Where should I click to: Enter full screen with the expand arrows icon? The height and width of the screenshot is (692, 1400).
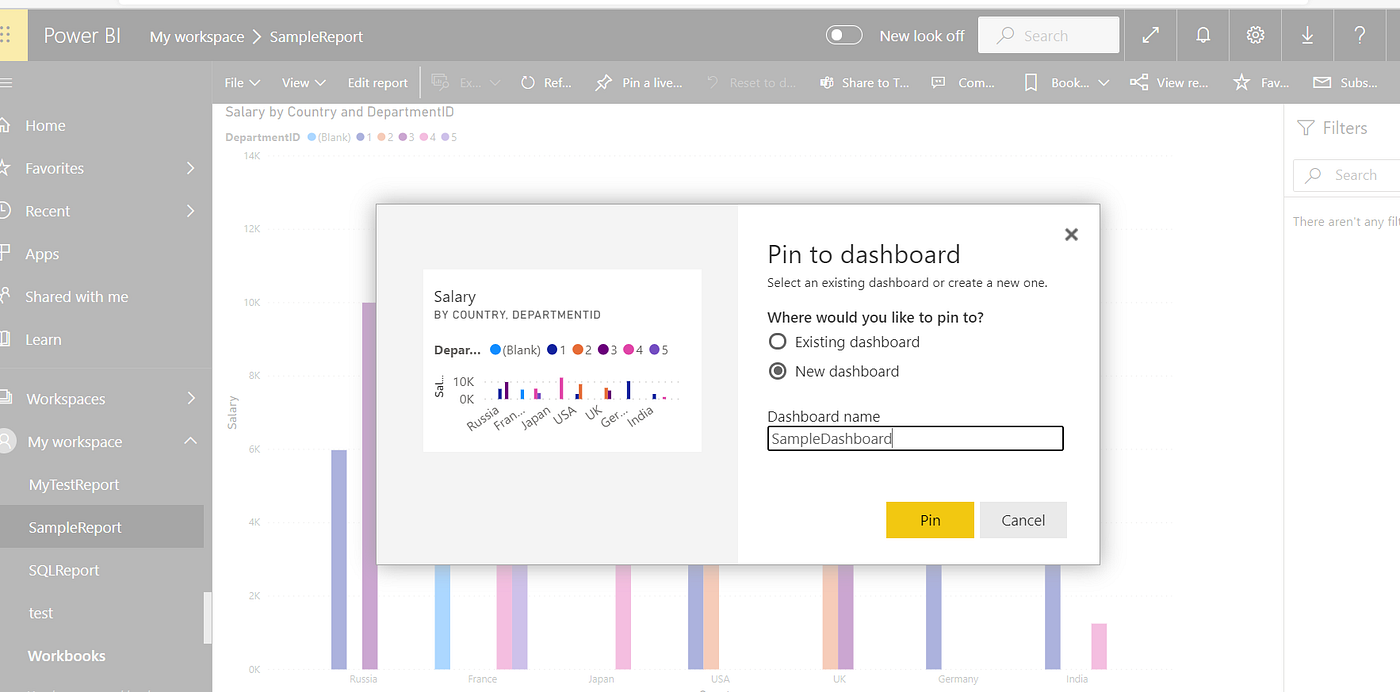point(1150,35)
